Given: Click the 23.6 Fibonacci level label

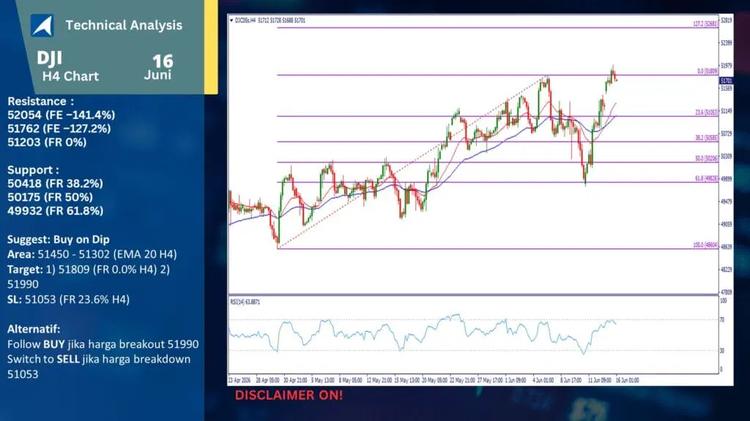Looking at the screenshot, I should 706,112.
